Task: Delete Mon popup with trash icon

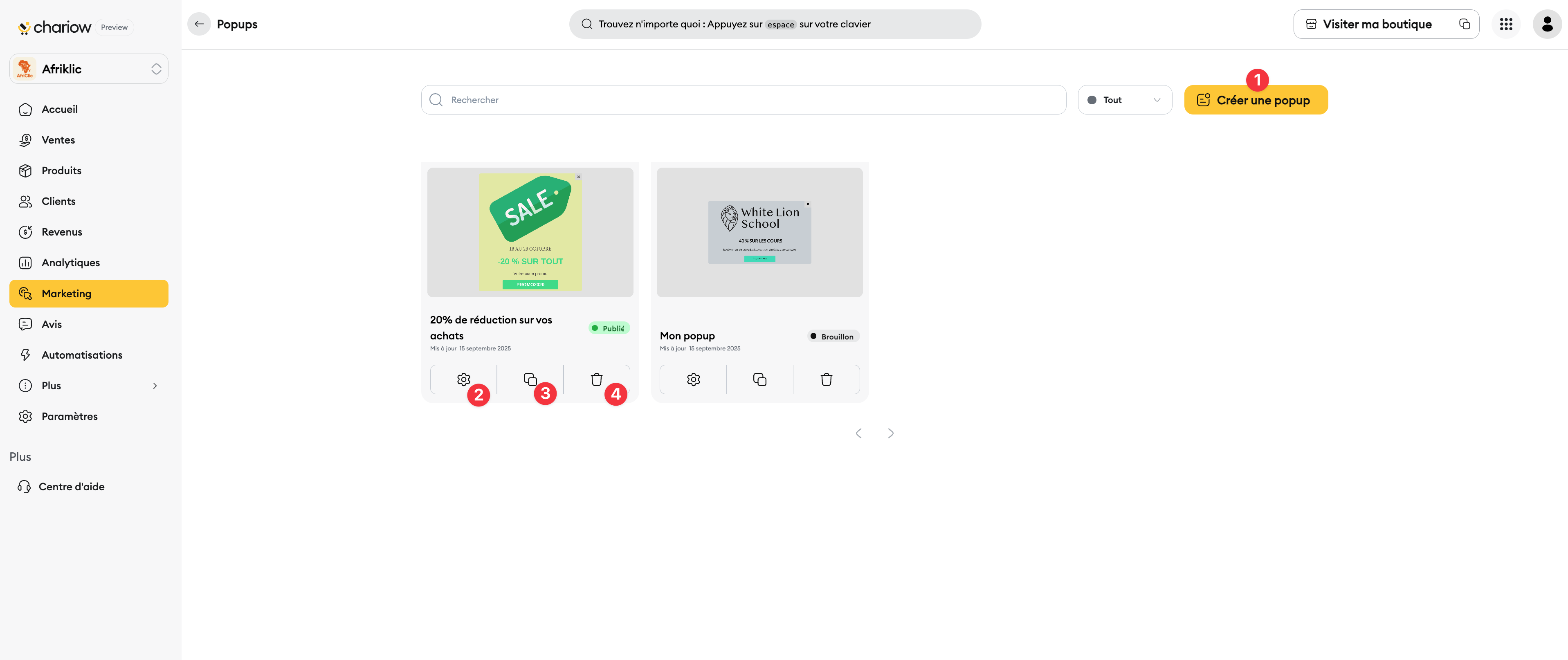Action: click(826, 379)
